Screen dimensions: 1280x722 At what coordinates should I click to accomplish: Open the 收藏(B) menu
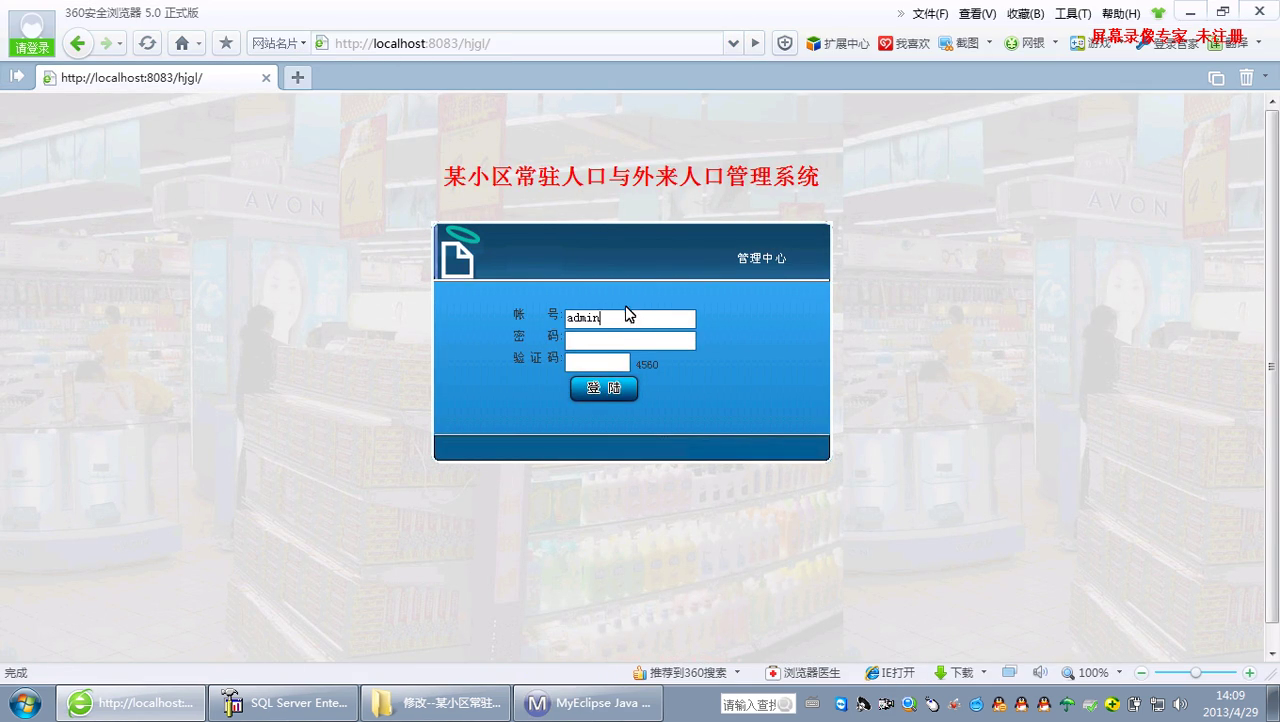[x=1025, y=14]
